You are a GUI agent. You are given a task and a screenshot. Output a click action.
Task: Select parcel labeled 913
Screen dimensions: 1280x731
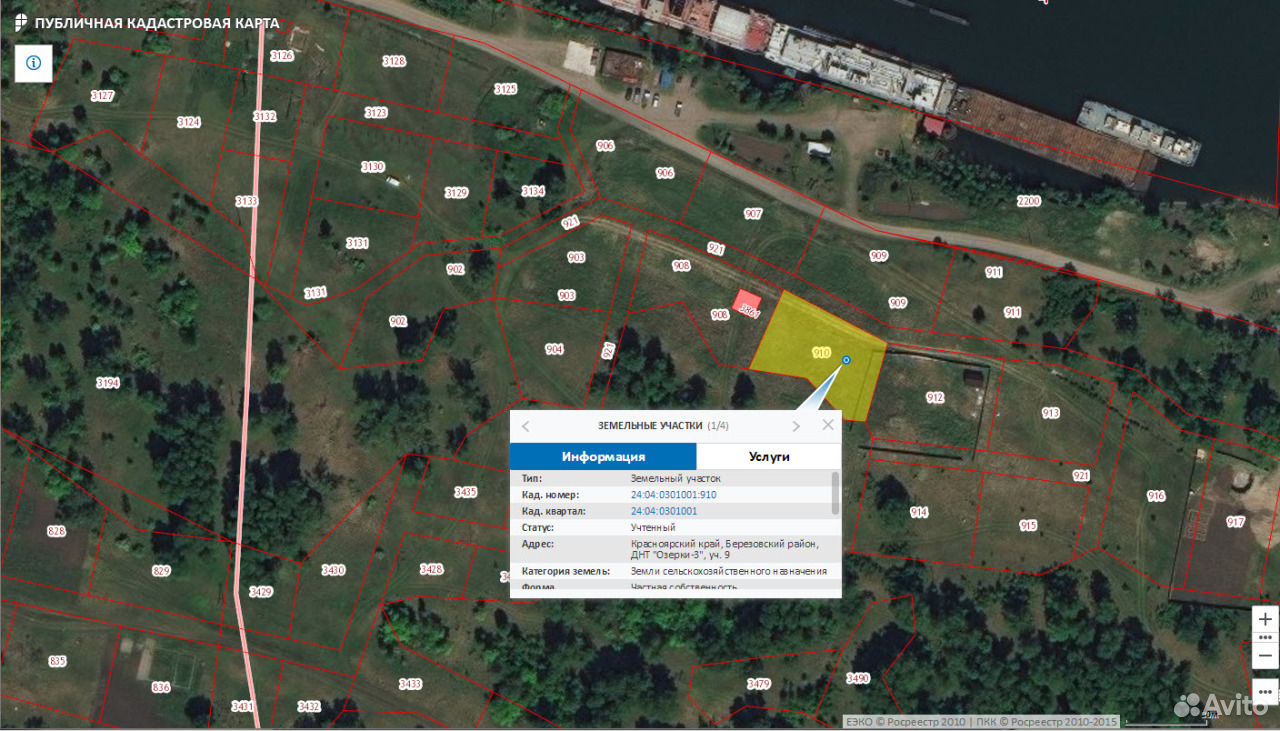click(1050, 412)
